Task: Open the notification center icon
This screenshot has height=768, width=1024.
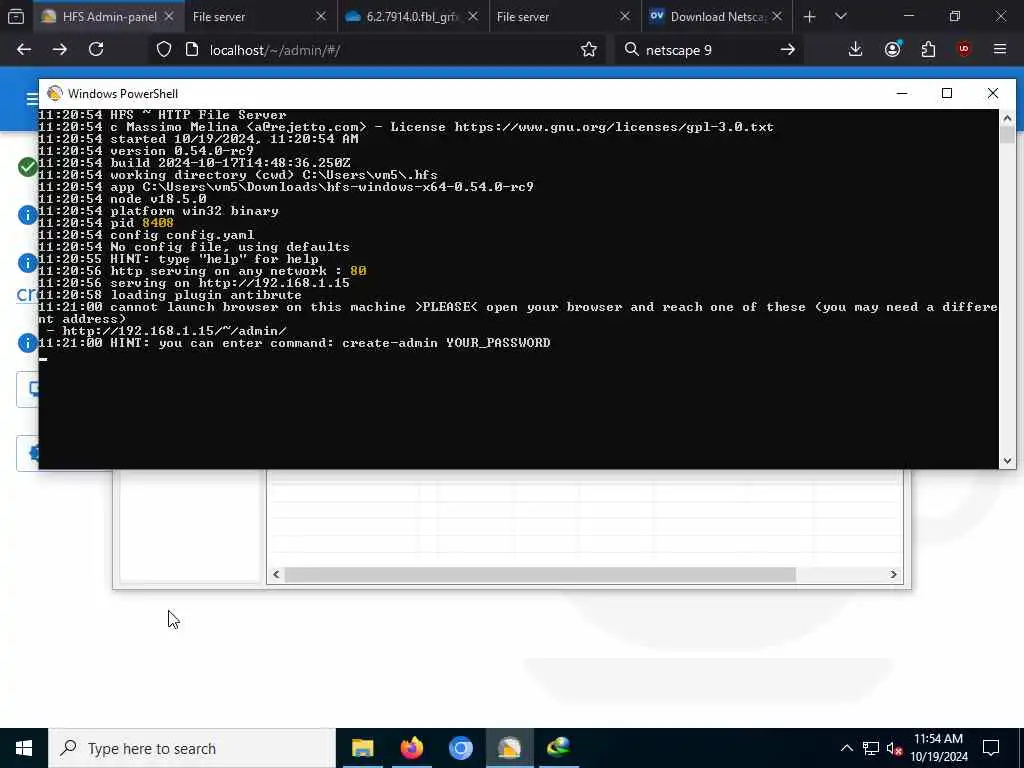Action: click(991, 748)
